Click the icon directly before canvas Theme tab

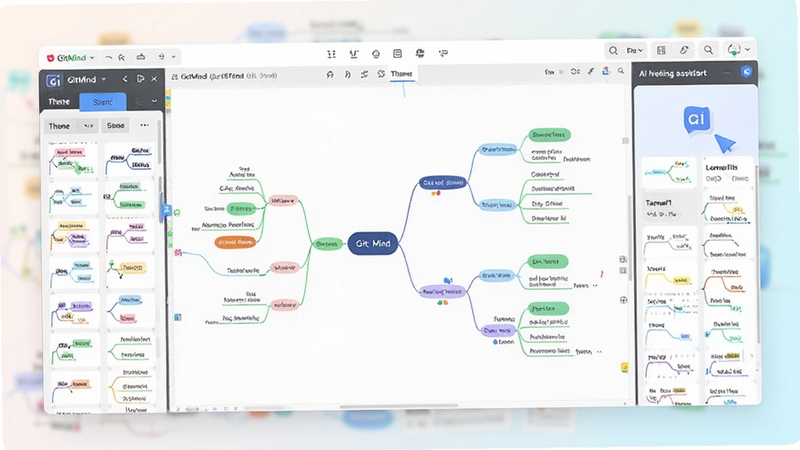coord(381,74)
